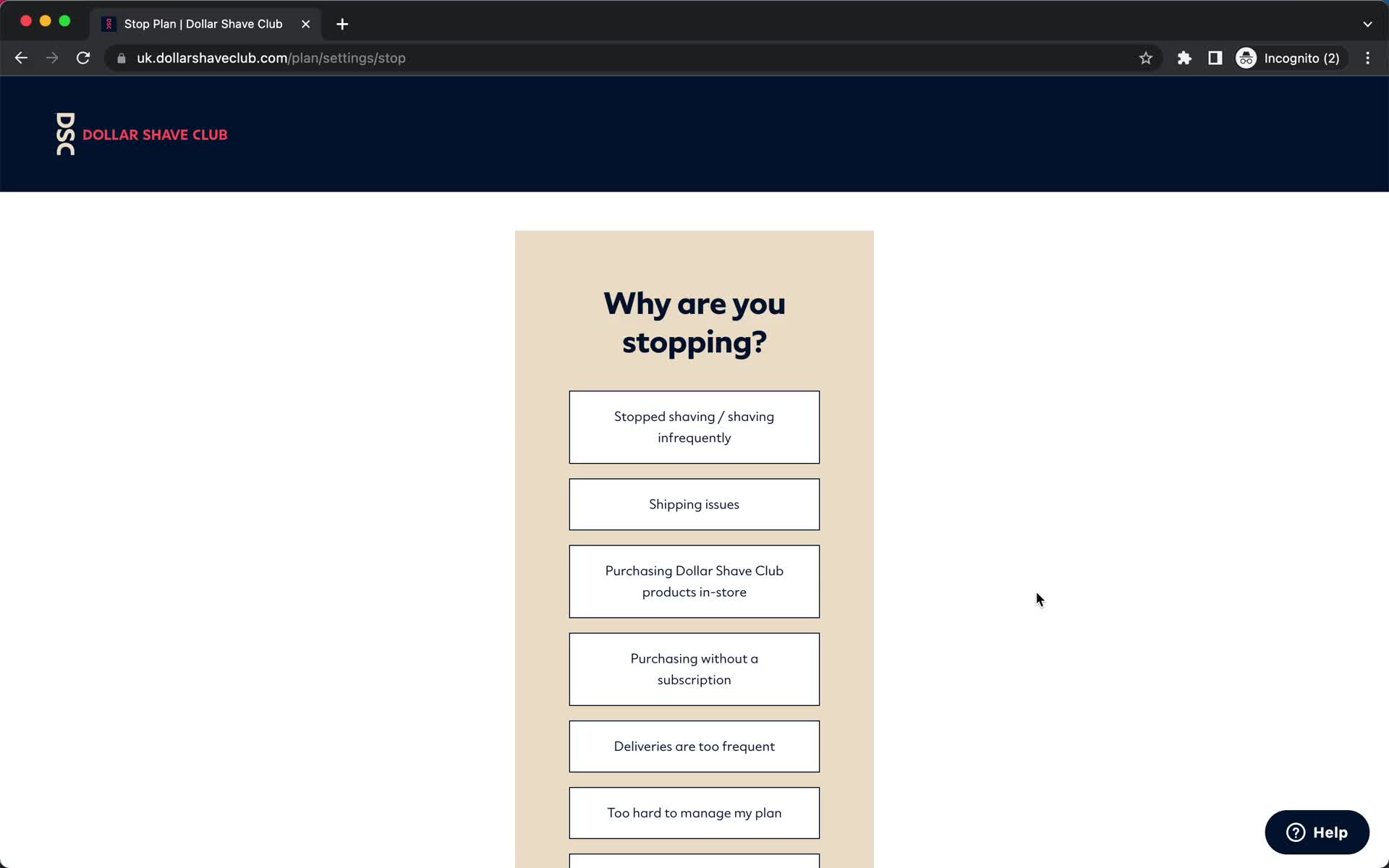Image resolution: width=1389 pixels, height=868 pixels.
Task: Choose 'Deliveries are too frequent' reason
Action: tap(694, 746)
